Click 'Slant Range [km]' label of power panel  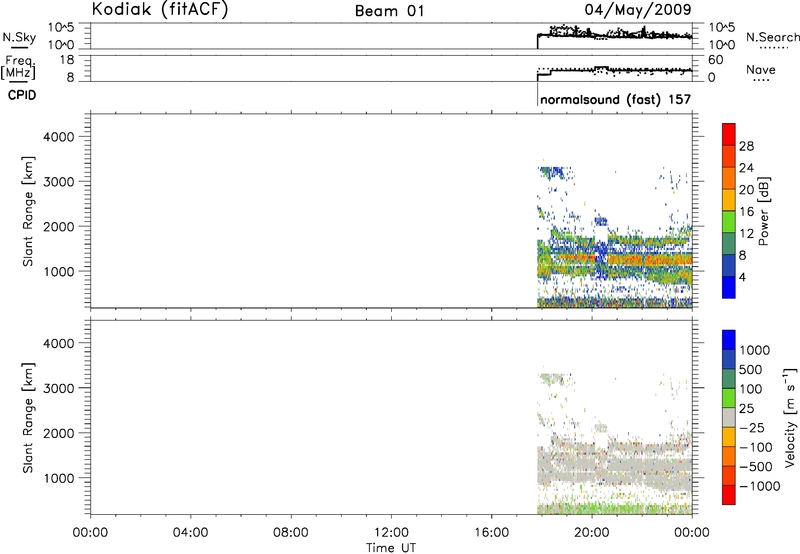click(x=28, y=211)
